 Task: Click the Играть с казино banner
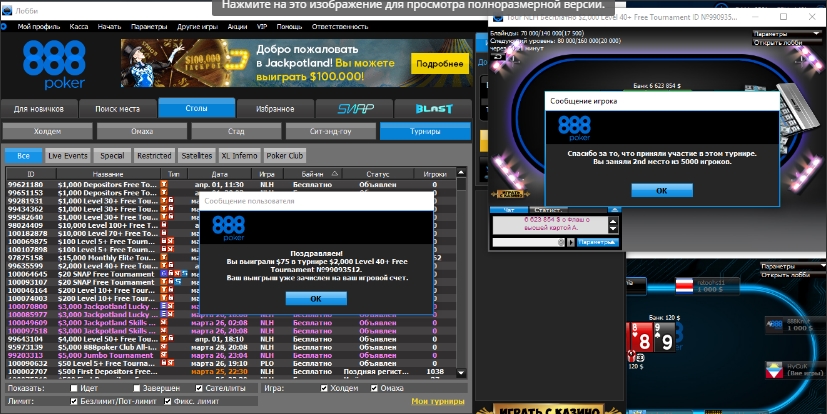[x=549, y=410]
